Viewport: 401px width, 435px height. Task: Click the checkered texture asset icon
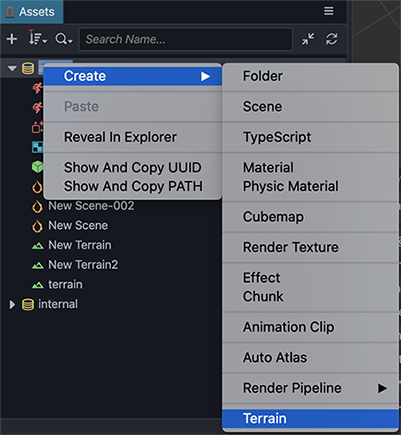pyautogui.click(x=37, y=147)
